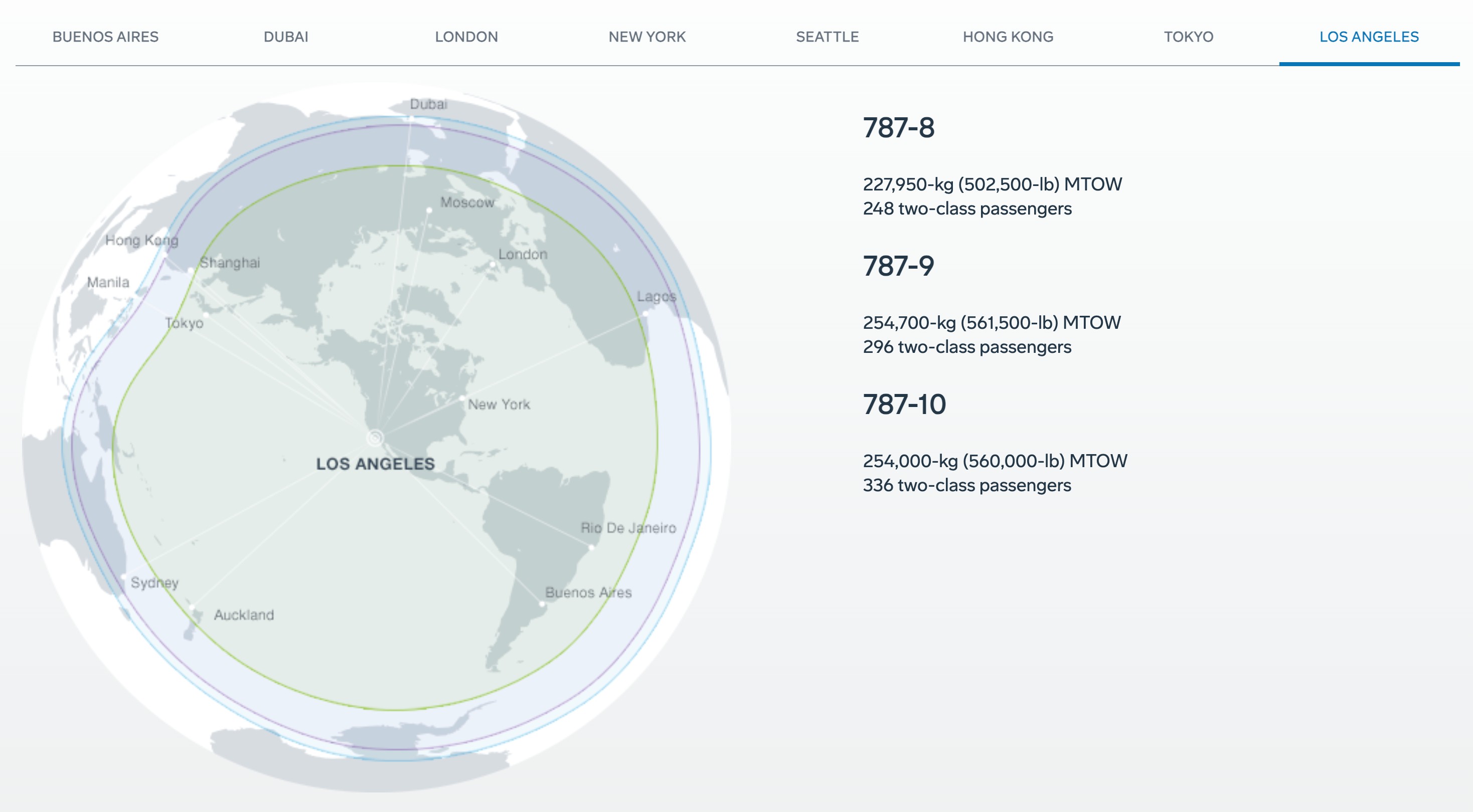The image size is (1473, 812).
Task: Click the Auckland destination dot
Action: (192, 607)
